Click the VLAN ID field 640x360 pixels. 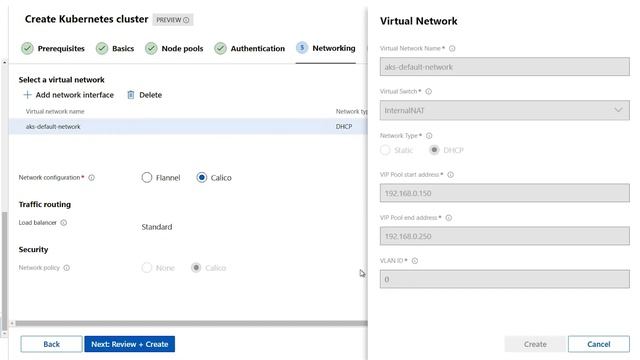(x=504, y=279)
